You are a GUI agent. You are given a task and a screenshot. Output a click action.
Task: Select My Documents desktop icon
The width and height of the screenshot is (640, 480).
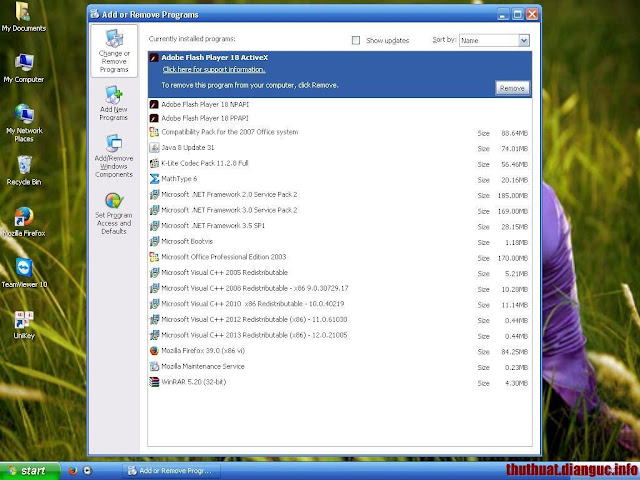tap(24, 17)
